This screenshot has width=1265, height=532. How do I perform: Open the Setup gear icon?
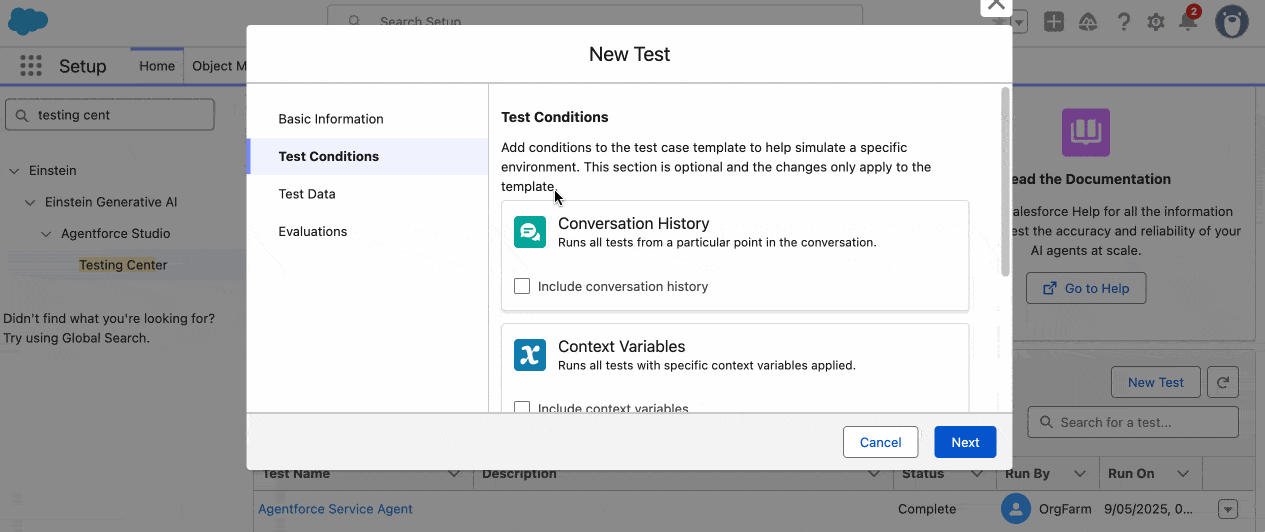click(x=1156, y=21)
